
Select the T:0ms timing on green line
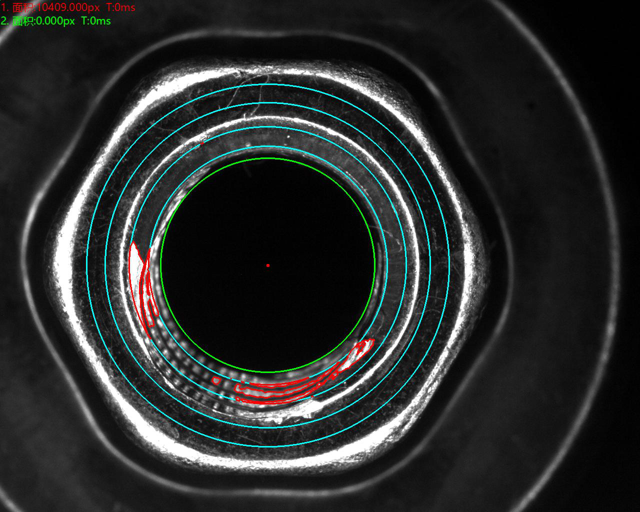(100, 20)
